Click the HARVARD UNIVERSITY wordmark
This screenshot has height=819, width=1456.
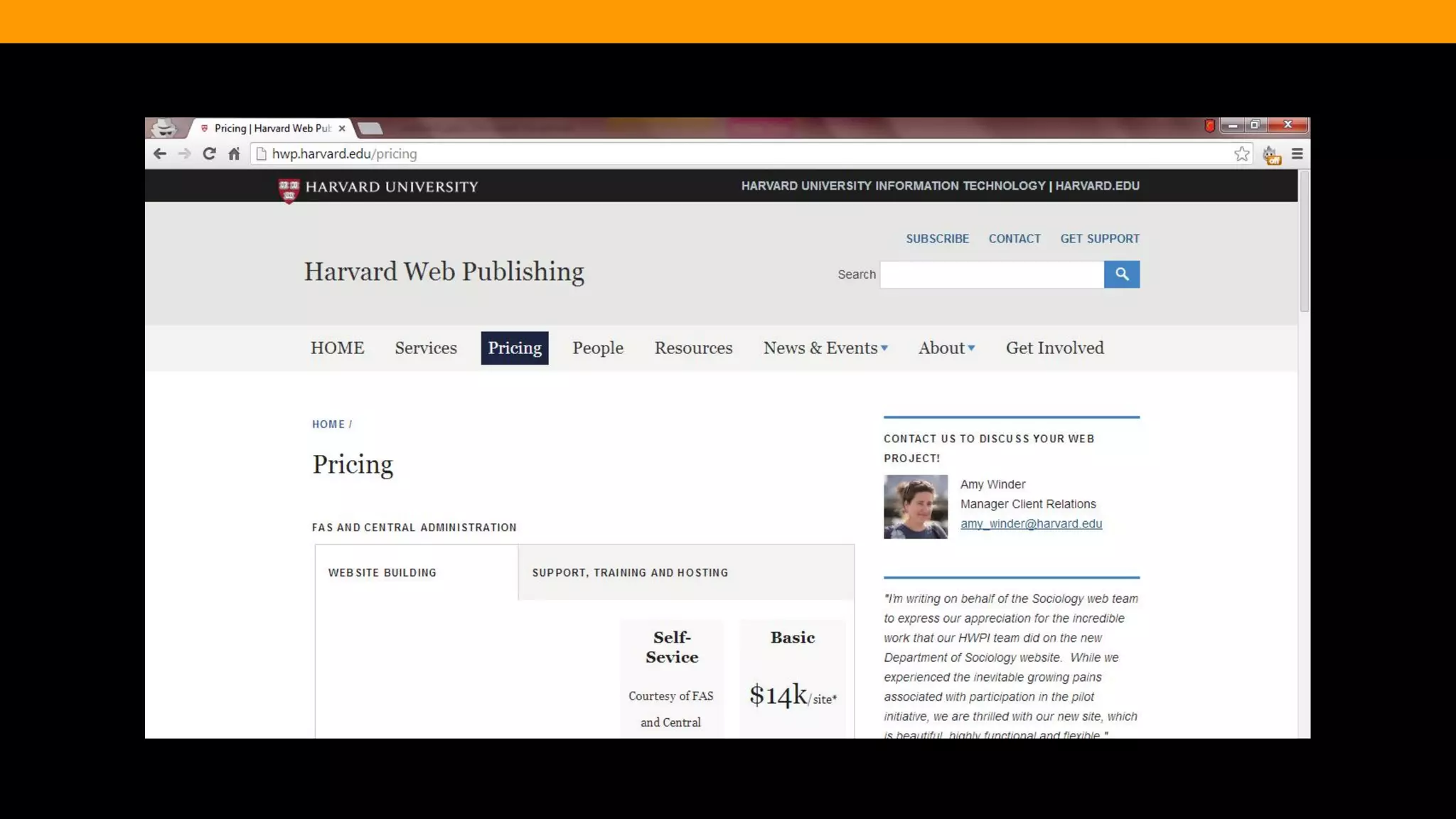pos(392,187)
